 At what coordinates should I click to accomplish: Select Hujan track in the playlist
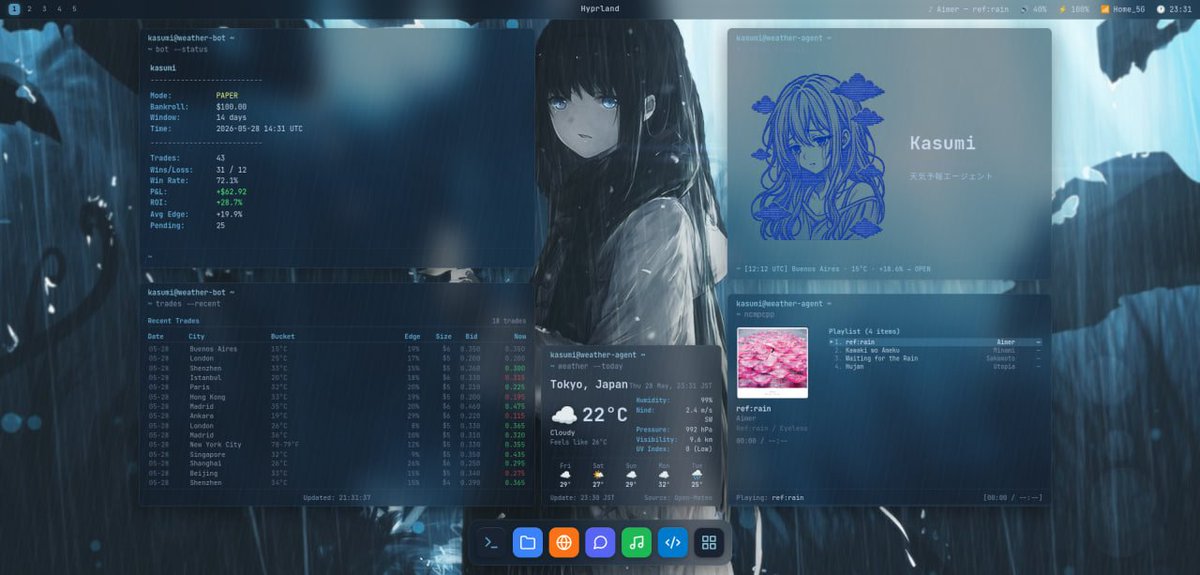936,366
